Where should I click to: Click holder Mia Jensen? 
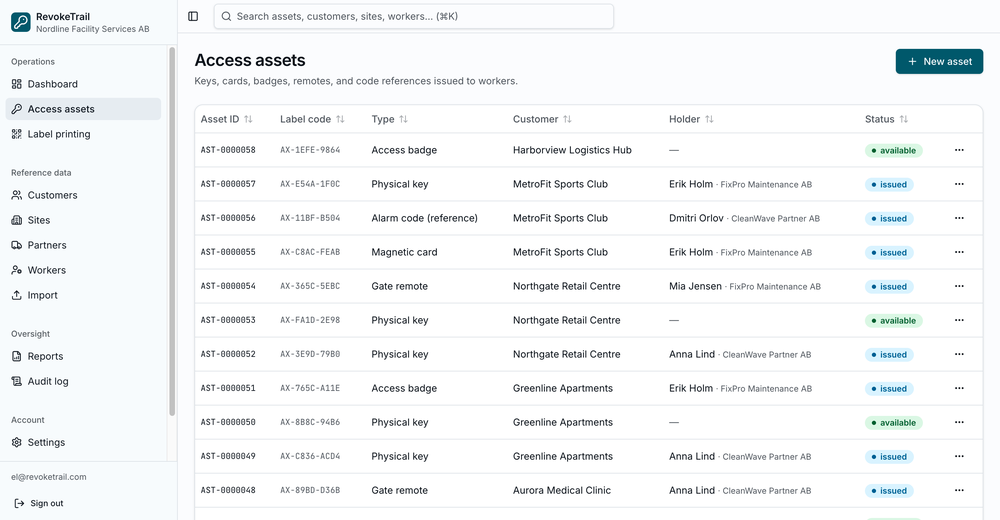[695, 286]
